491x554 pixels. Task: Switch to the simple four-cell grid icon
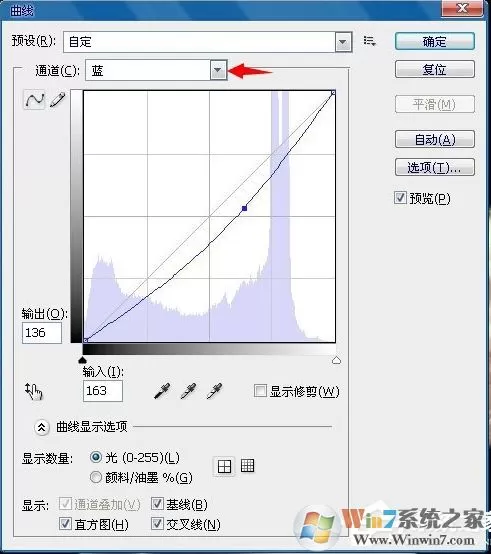[224, 466]
